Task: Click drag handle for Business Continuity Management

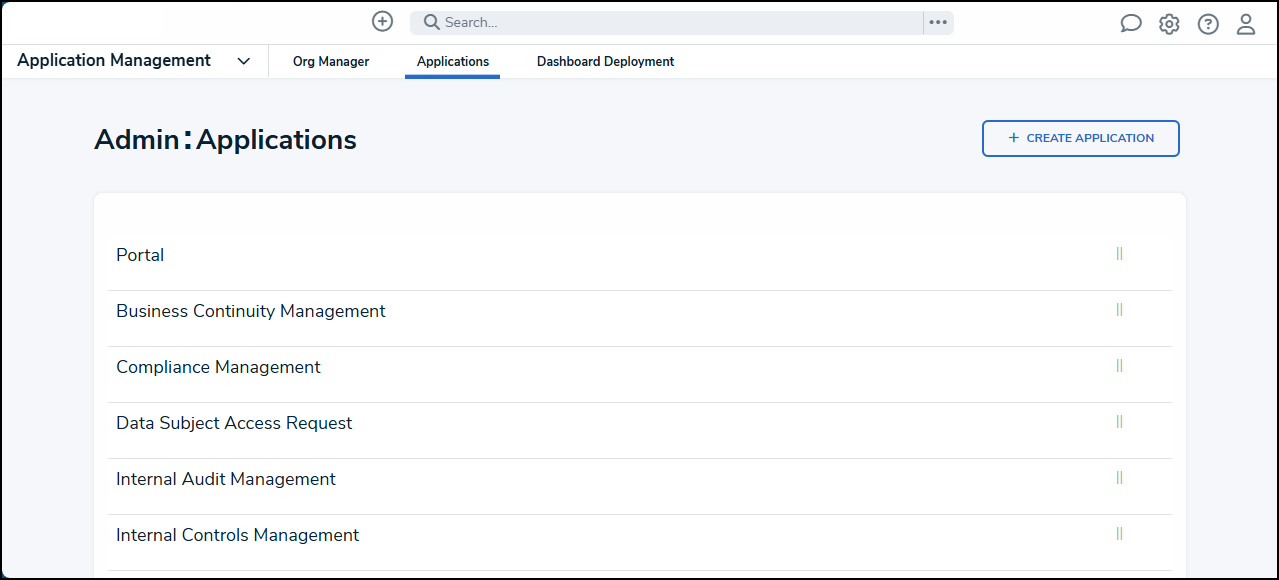Action: click(1120, 310)
